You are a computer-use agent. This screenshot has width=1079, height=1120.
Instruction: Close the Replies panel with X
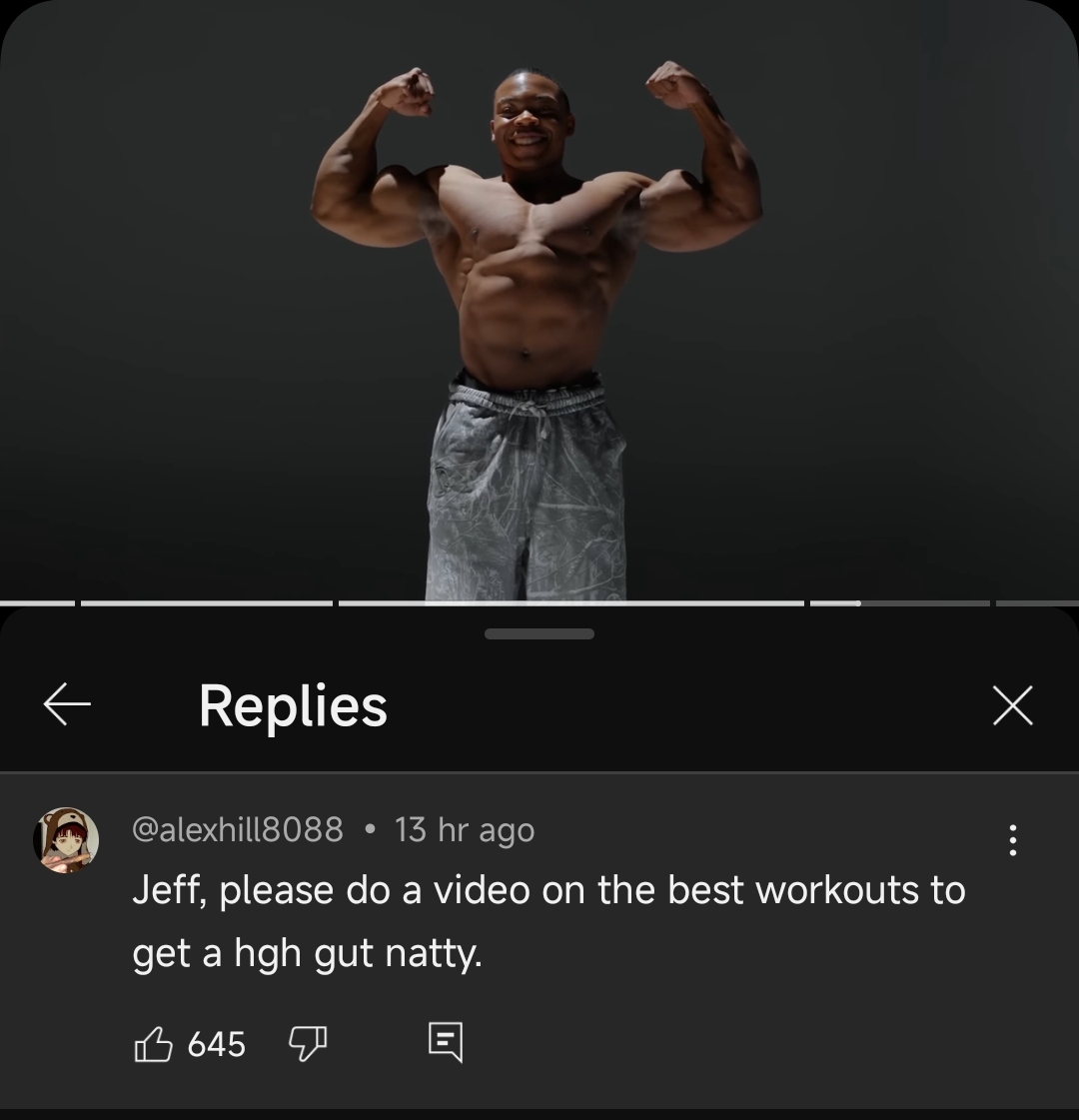[x=1013, y=705]
